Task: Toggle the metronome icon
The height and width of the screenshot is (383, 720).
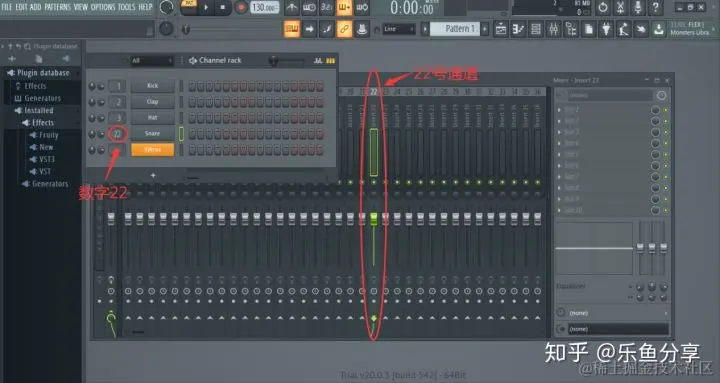Action: [292, 7]
